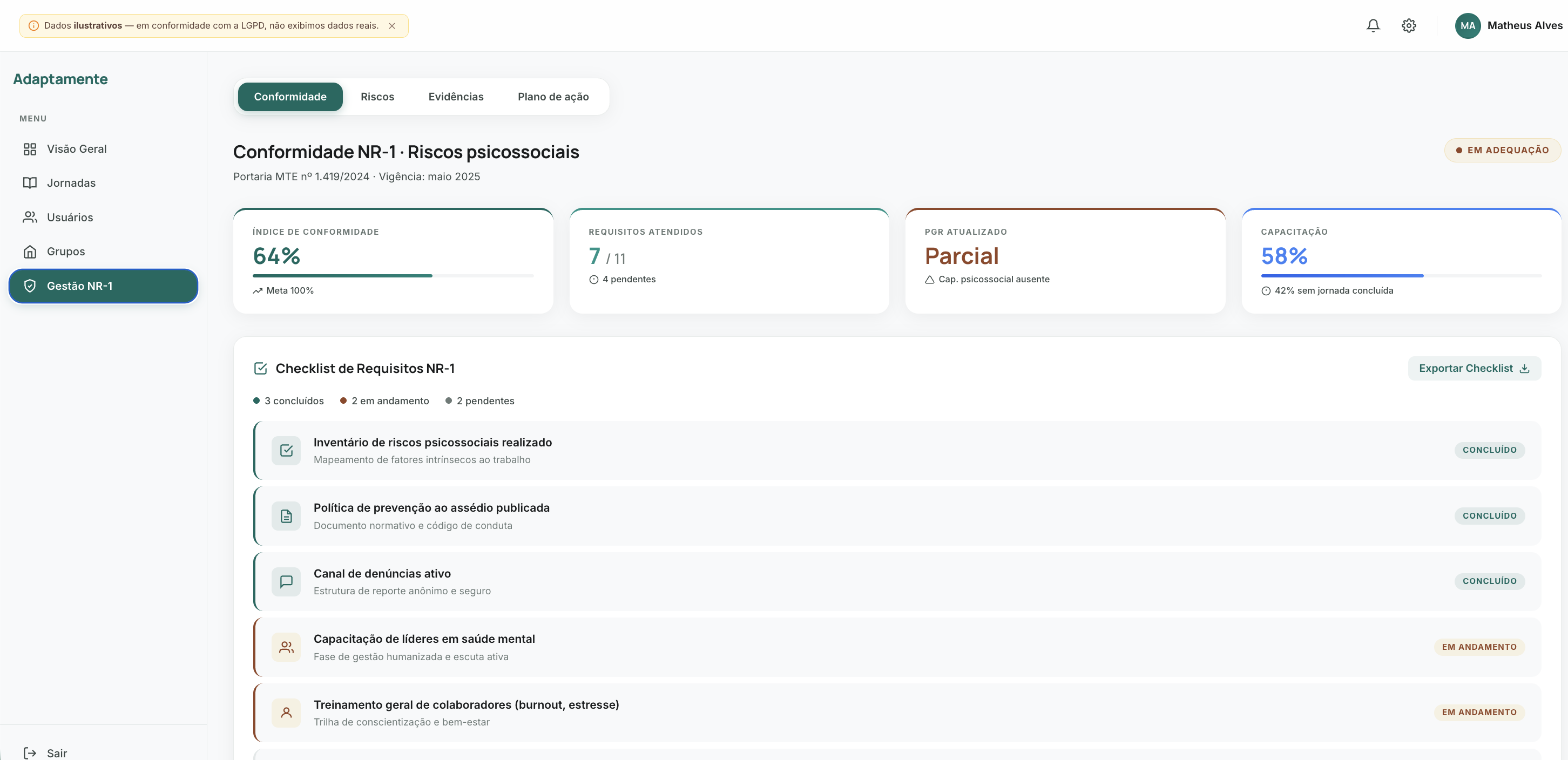
Task: Click the Exportar Checklist button
Action: tap(1474, 368)
